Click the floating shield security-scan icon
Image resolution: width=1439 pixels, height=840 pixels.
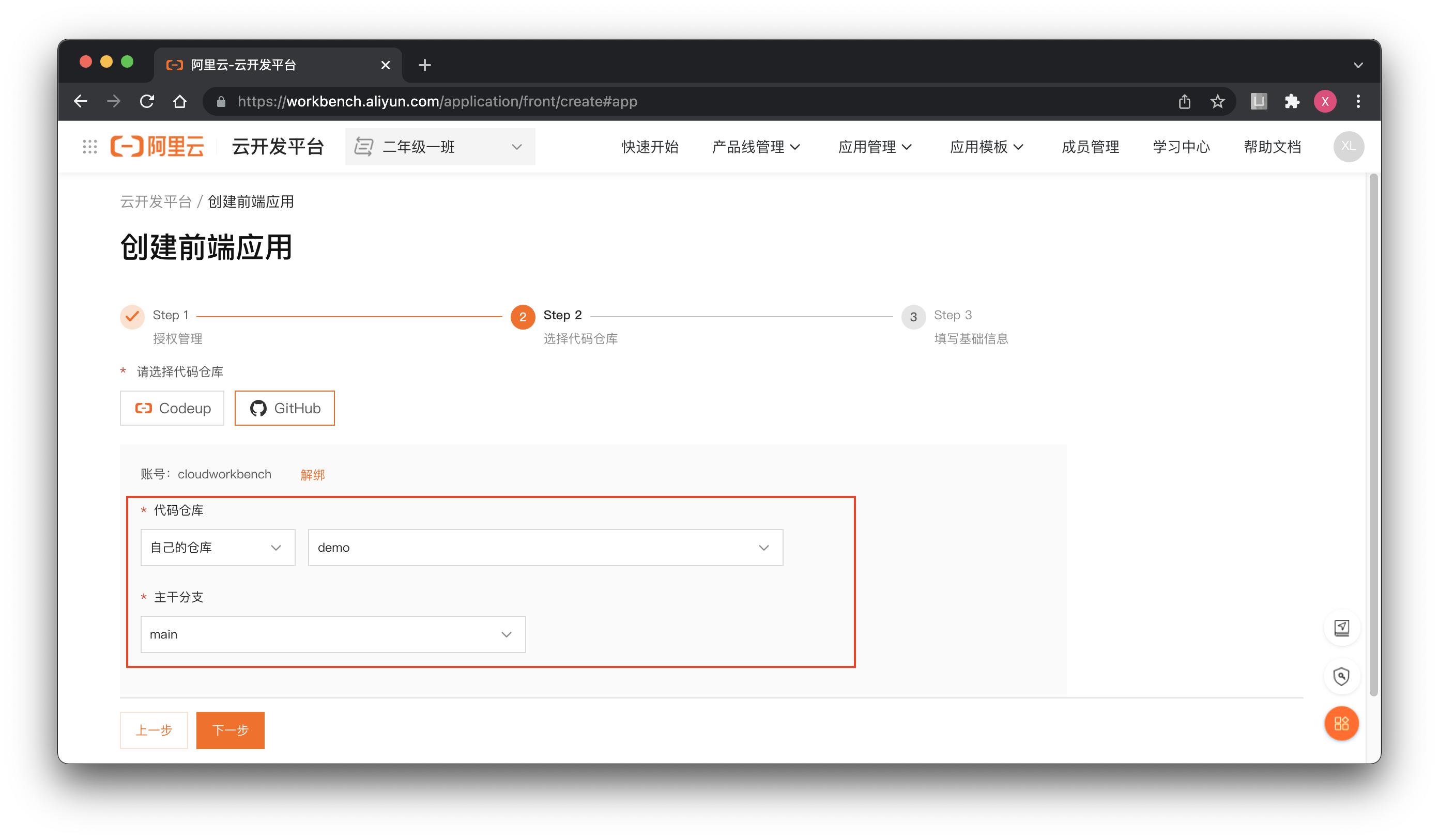tap(1341, 677)
